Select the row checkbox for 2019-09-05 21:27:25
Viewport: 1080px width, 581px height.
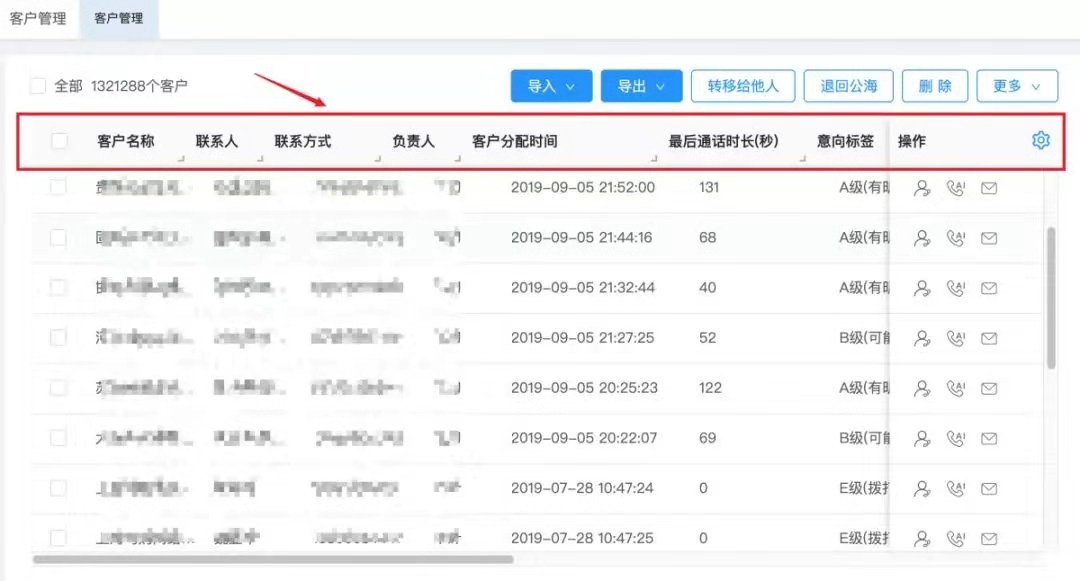coord(59,337)
